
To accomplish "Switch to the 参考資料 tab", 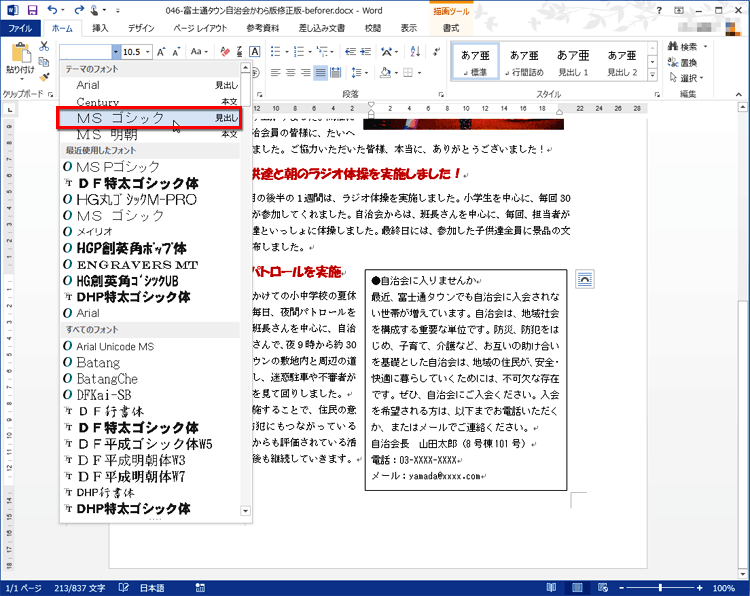I will coord(263,28).
